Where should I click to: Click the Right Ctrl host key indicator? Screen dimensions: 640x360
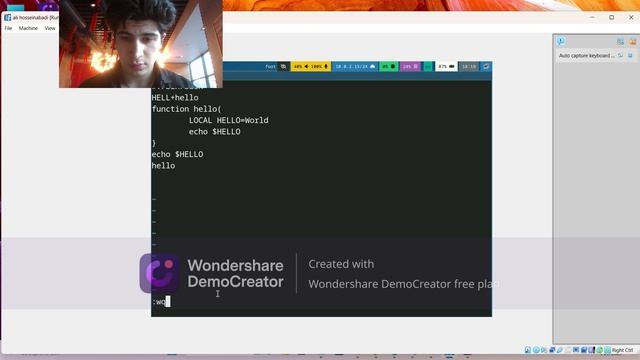(x=622, y=350)
